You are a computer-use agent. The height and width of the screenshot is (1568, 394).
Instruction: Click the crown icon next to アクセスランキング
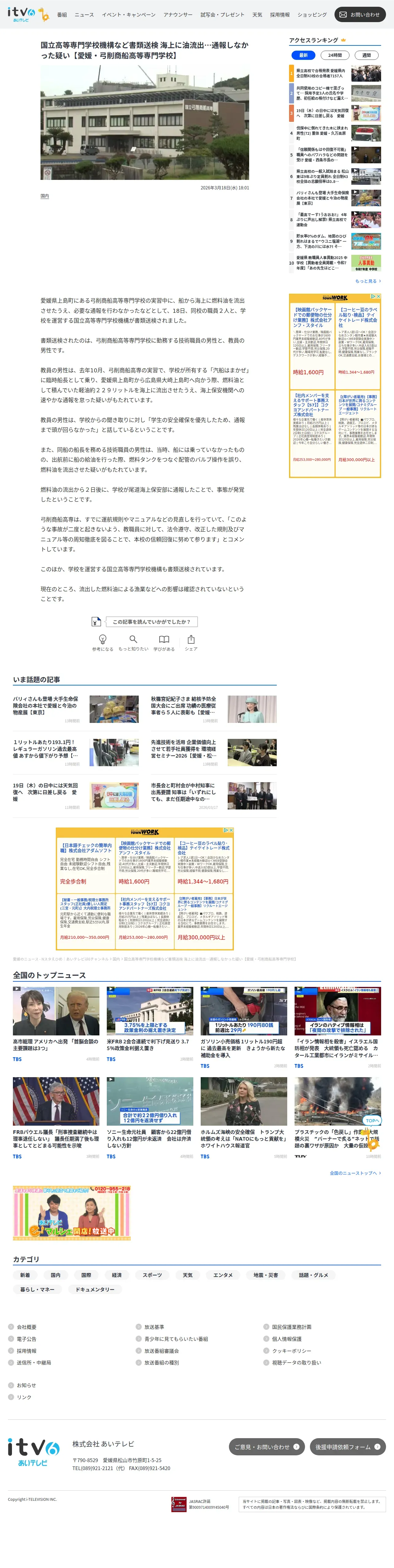pos(344,40)
